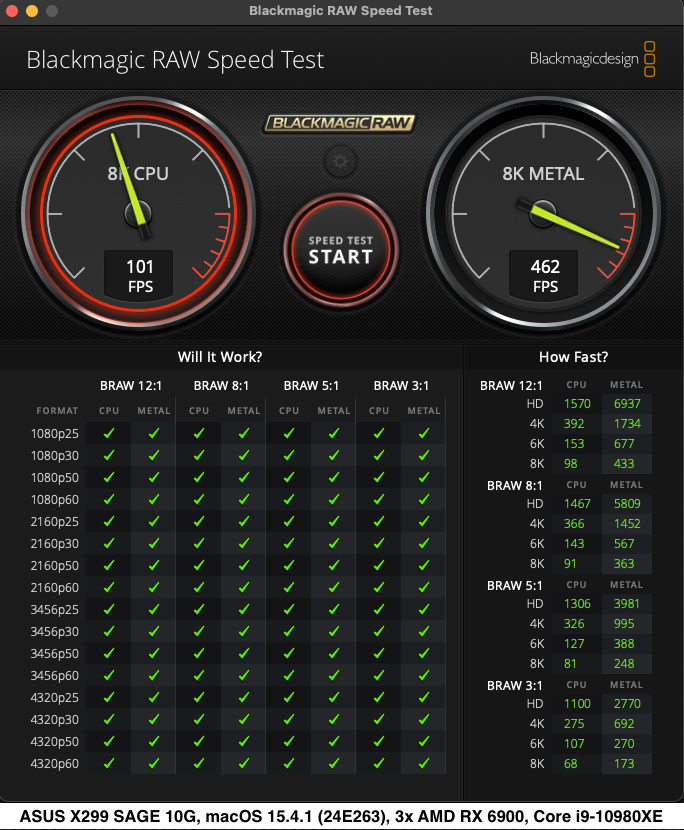Click BRAW 8:1 CPU checkmark for 1080p50
684x830 pixels.
tap(199, 477)
